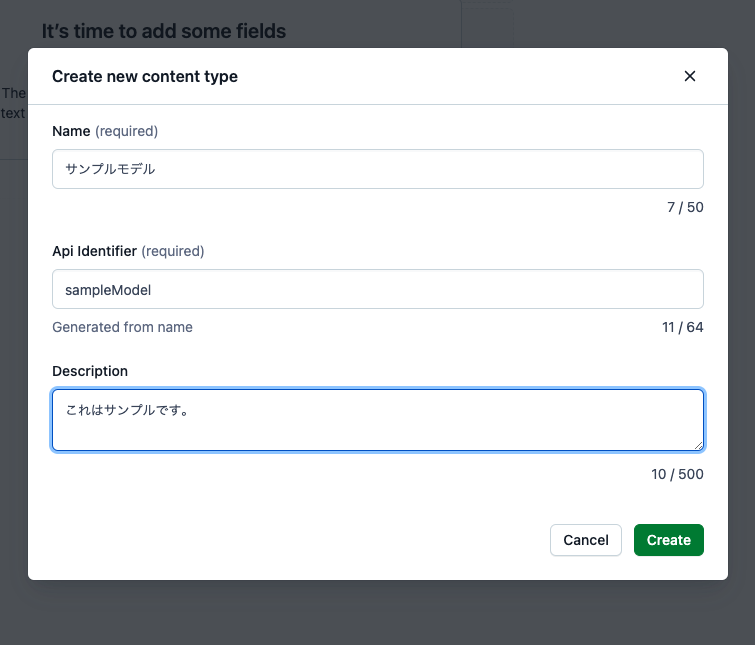Image resolution: width=755 pixels, height=645 pixels.
Task: Click the 'Generated from name' help text
Action: coord(122,327)
